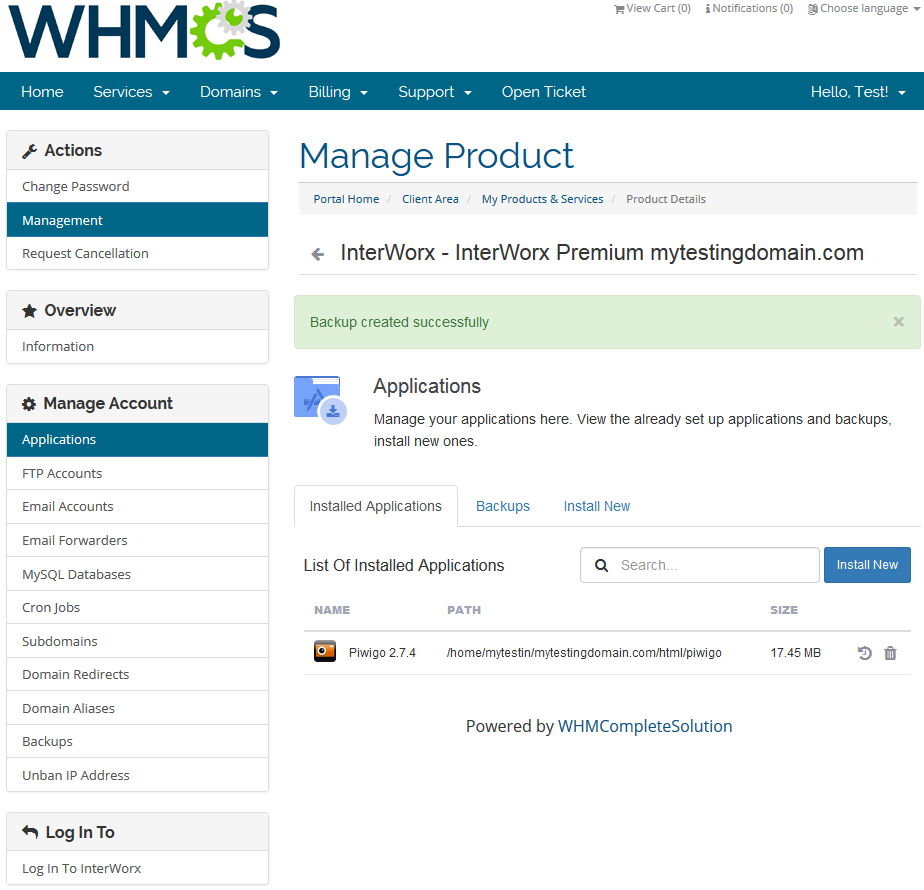The image size is (924, 890).
Task: Sort by NAME column header
Action: pyautogui.click(x=332, y=610)
